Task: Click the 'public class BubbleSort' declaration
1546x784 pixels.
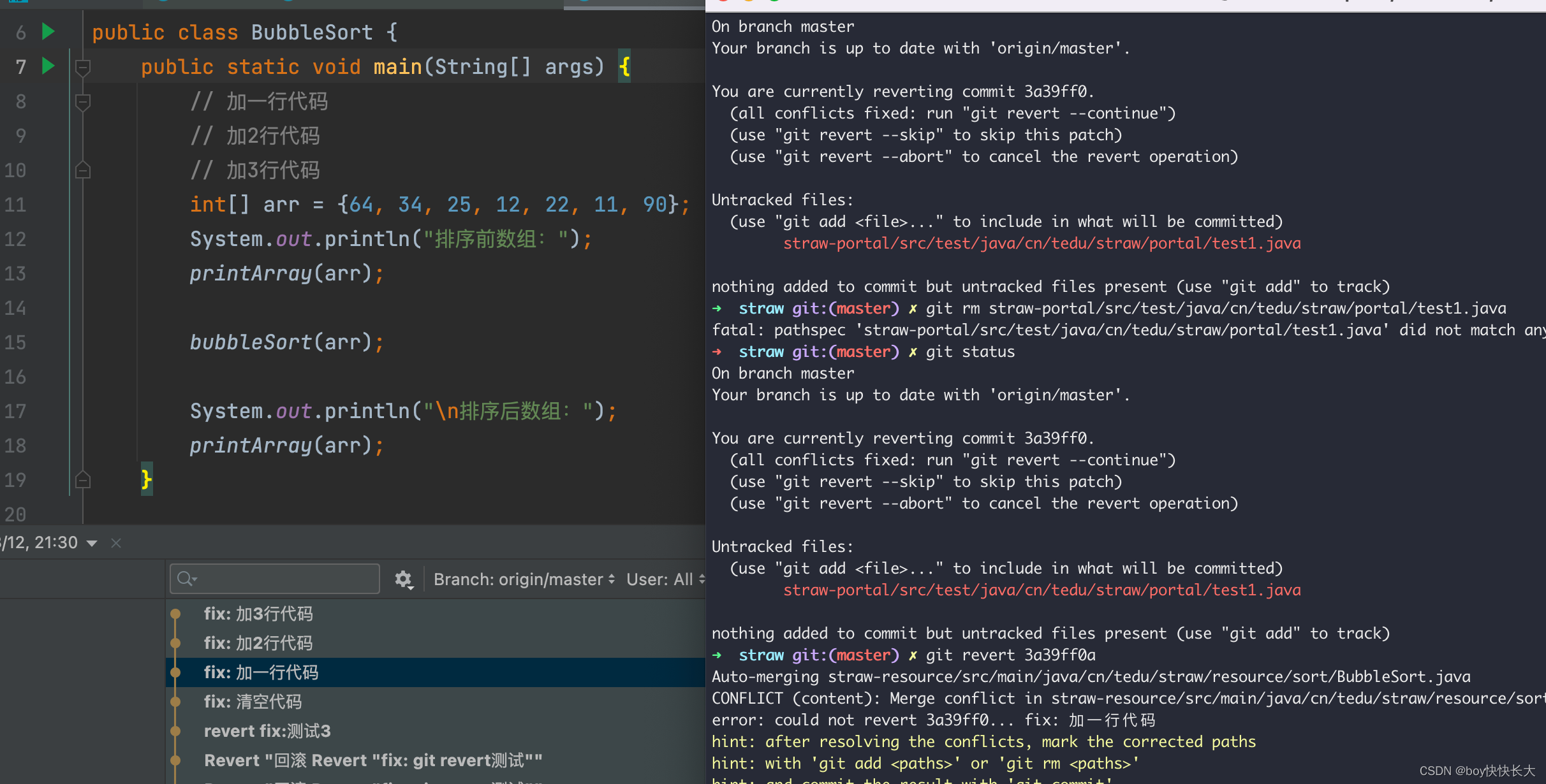Action: pyautogui.click(x=245, y=32)
